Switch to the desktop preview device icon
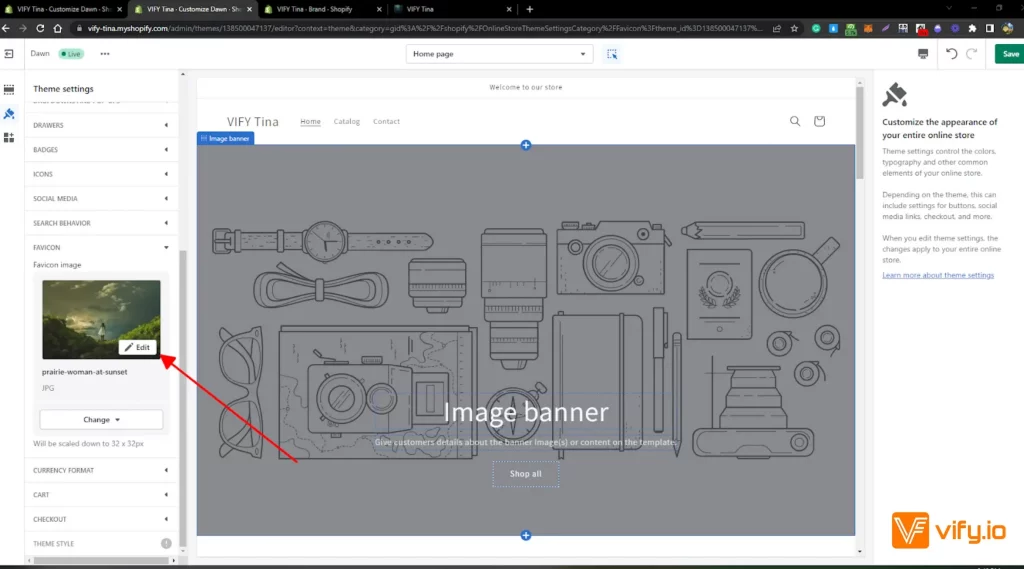Viewport: 1024px width, 569px height. [922, 54]
